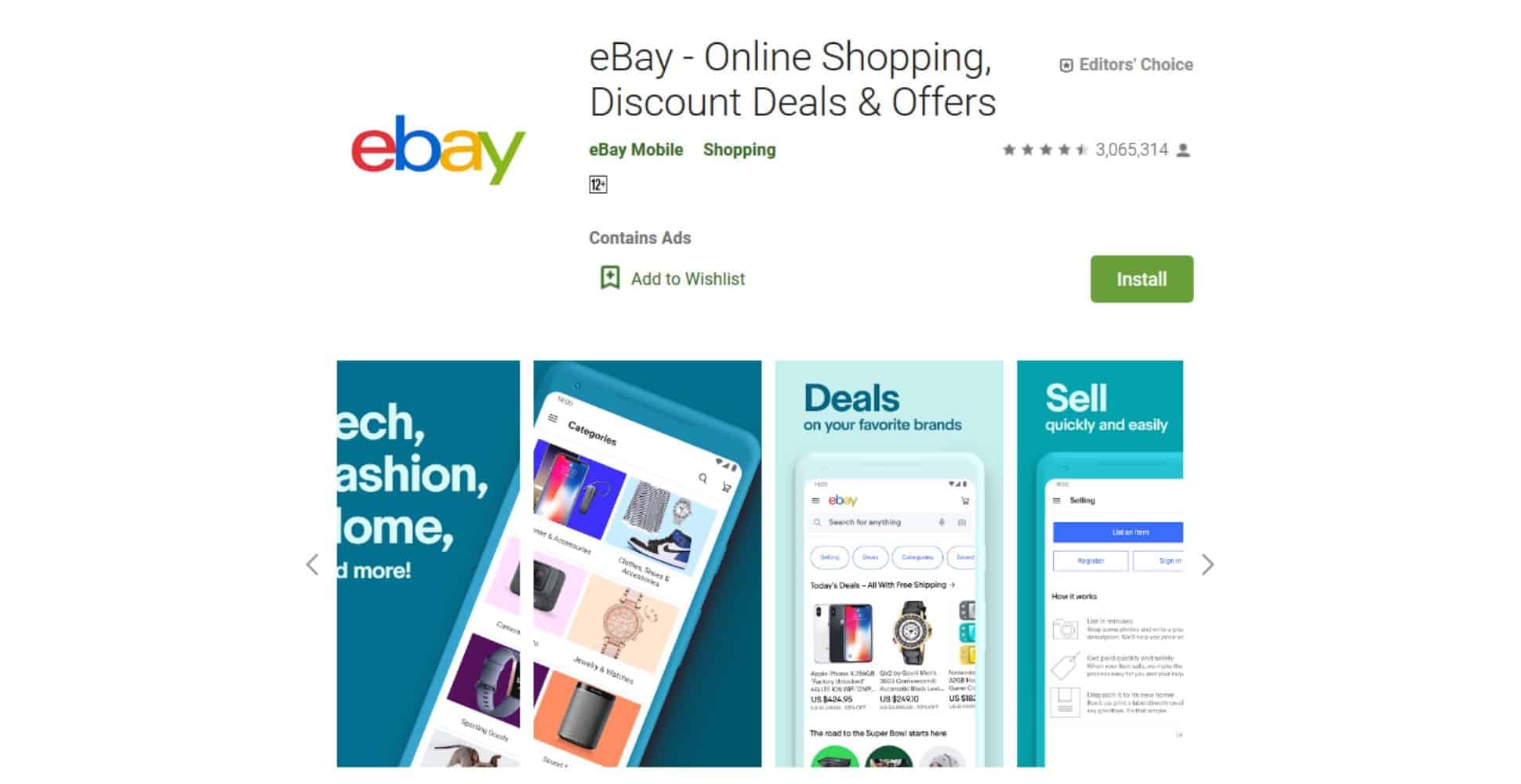
Task: Click the 3,065,314 ratings count
Action: pyautogui.click(x=1131, y=150)
